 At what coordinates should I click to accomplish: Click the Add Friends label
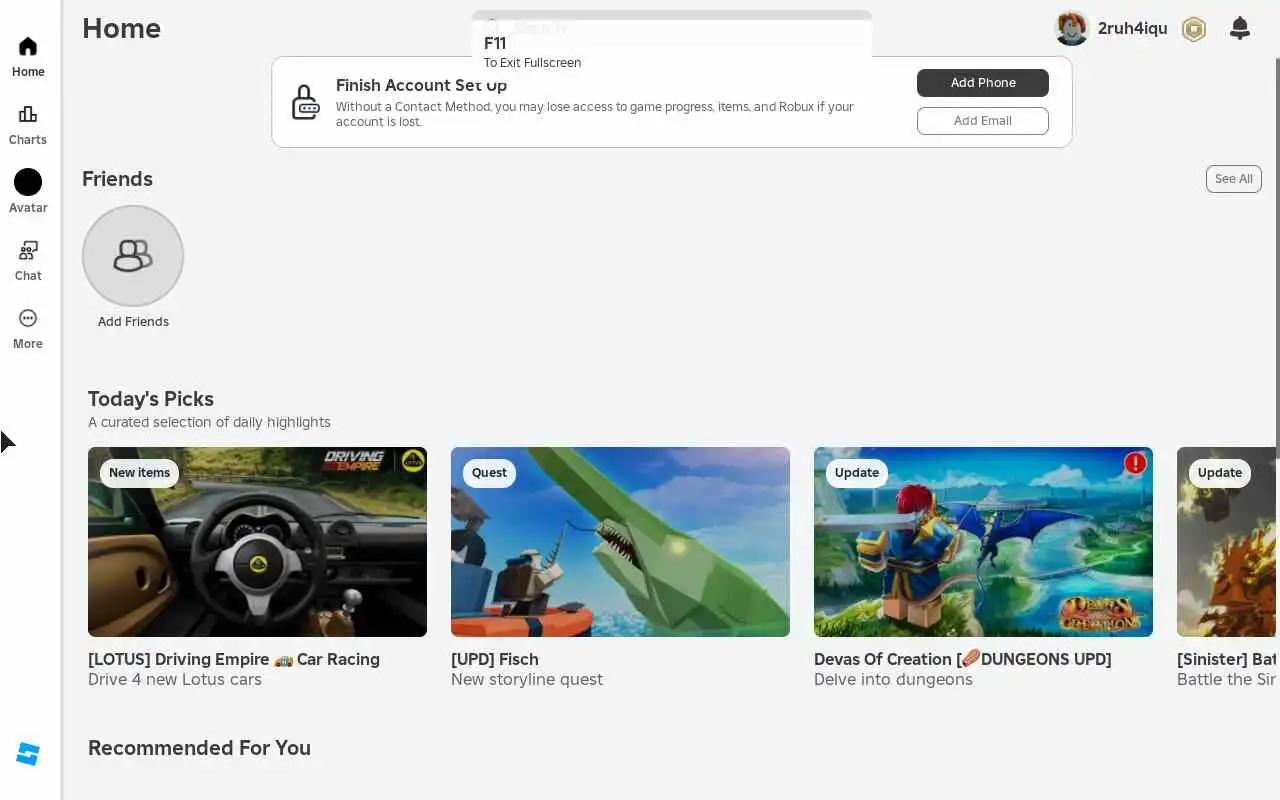coord(133,322)
